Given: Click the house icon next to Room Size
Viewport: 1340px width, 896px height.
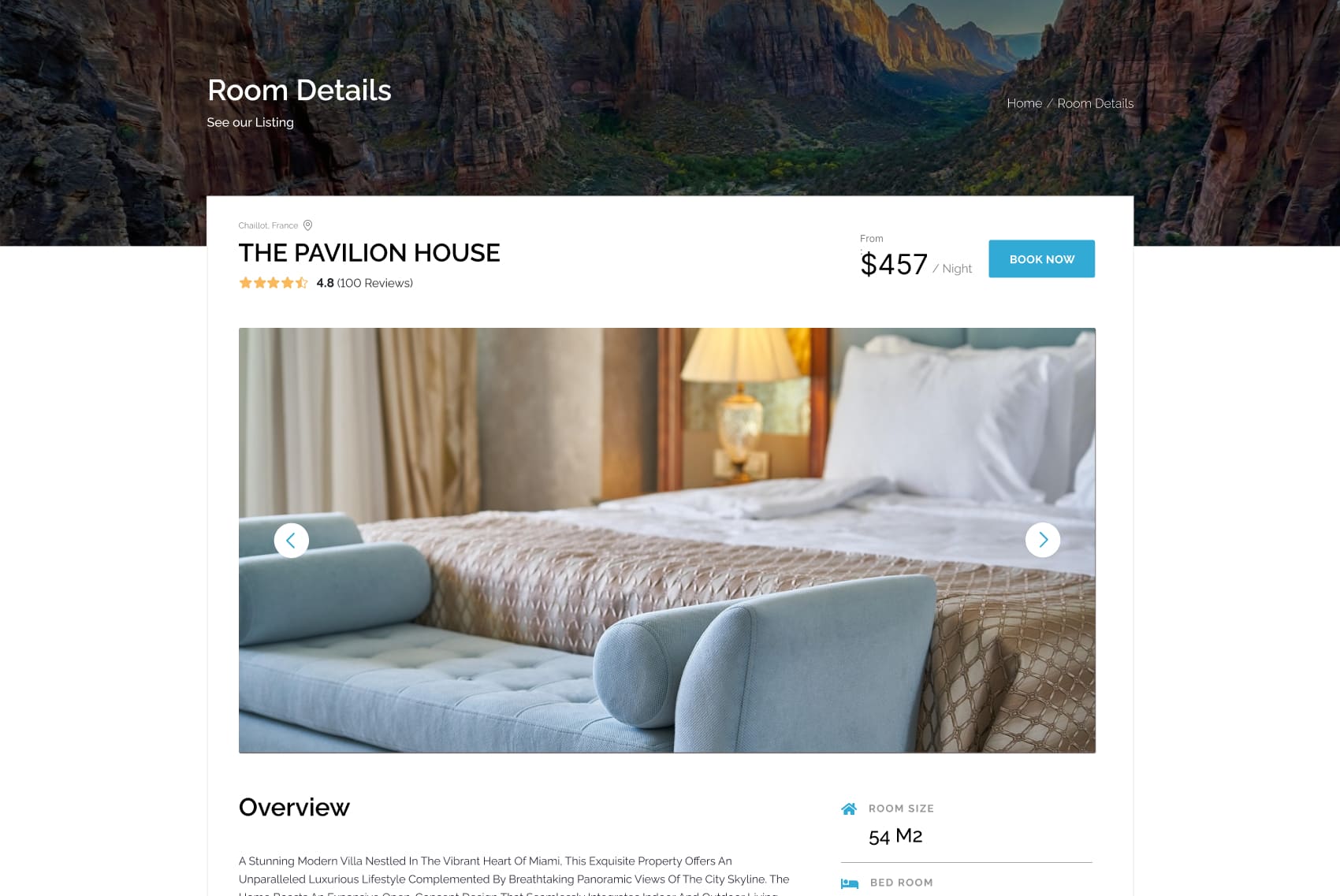Looking at the screenshot, I should 849,809.
